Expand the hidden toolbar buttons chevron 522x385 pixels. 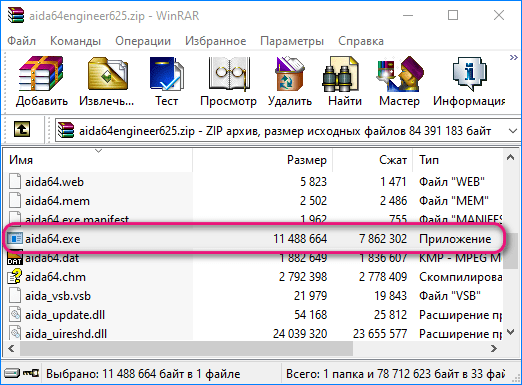[514, 58]
